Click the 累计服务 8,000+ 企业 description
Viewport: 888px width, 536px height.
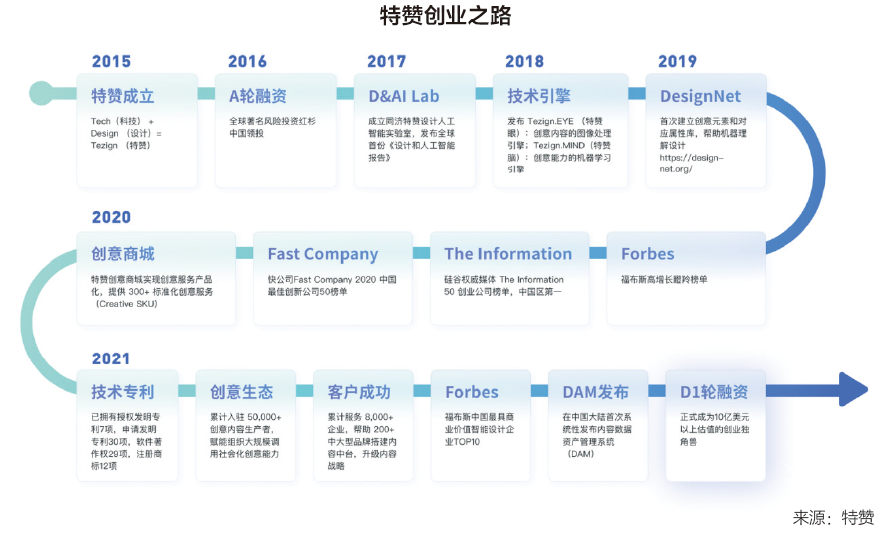point(362,441)
